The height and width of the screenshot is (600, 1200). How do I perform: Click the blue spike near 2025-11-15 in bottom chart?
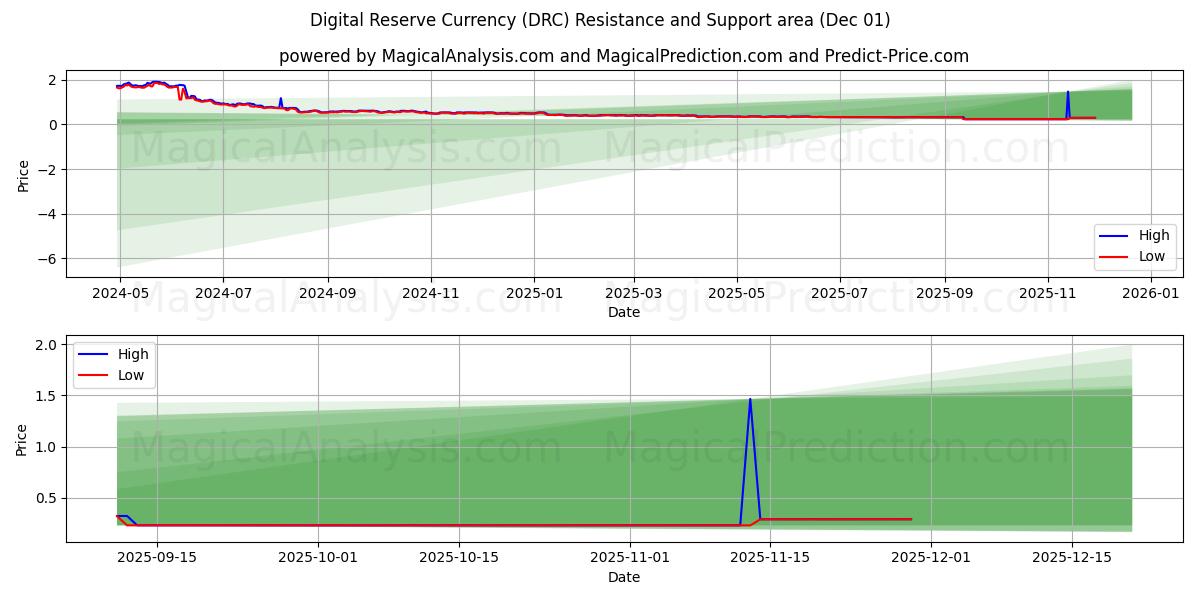click(x=750, y=400)
